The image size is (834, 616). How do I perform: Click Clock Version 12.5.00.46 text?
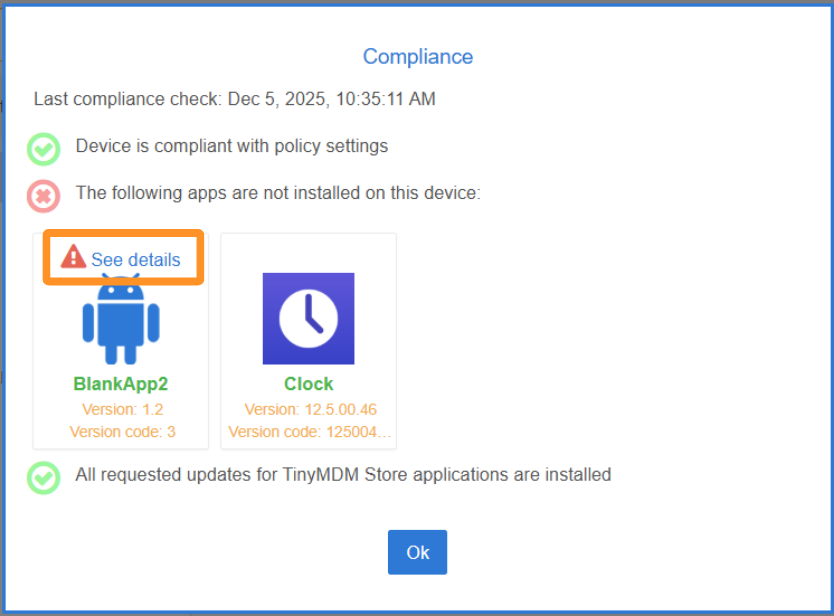tap(310, 410)
